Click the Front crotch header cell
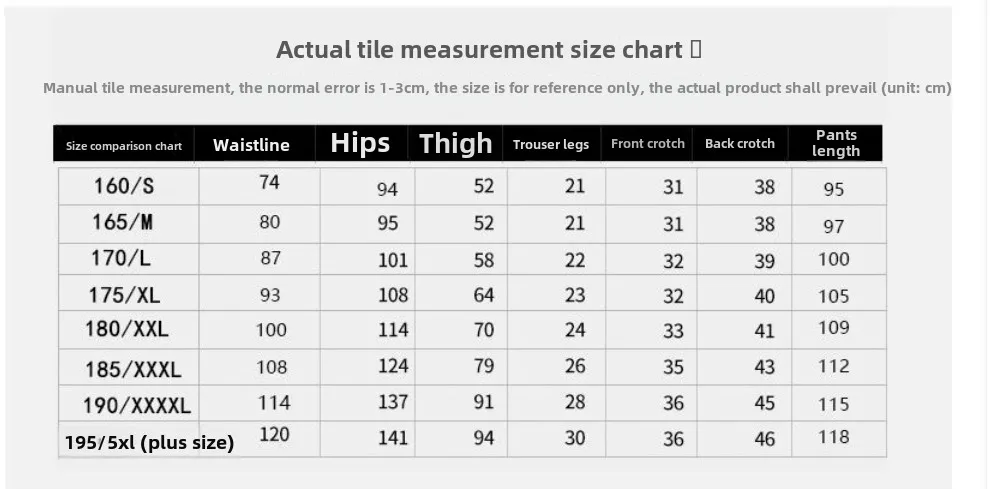Image resolution: width=990 pixels, height=489 pixels. pyautogui.click(x=648, y=143)
